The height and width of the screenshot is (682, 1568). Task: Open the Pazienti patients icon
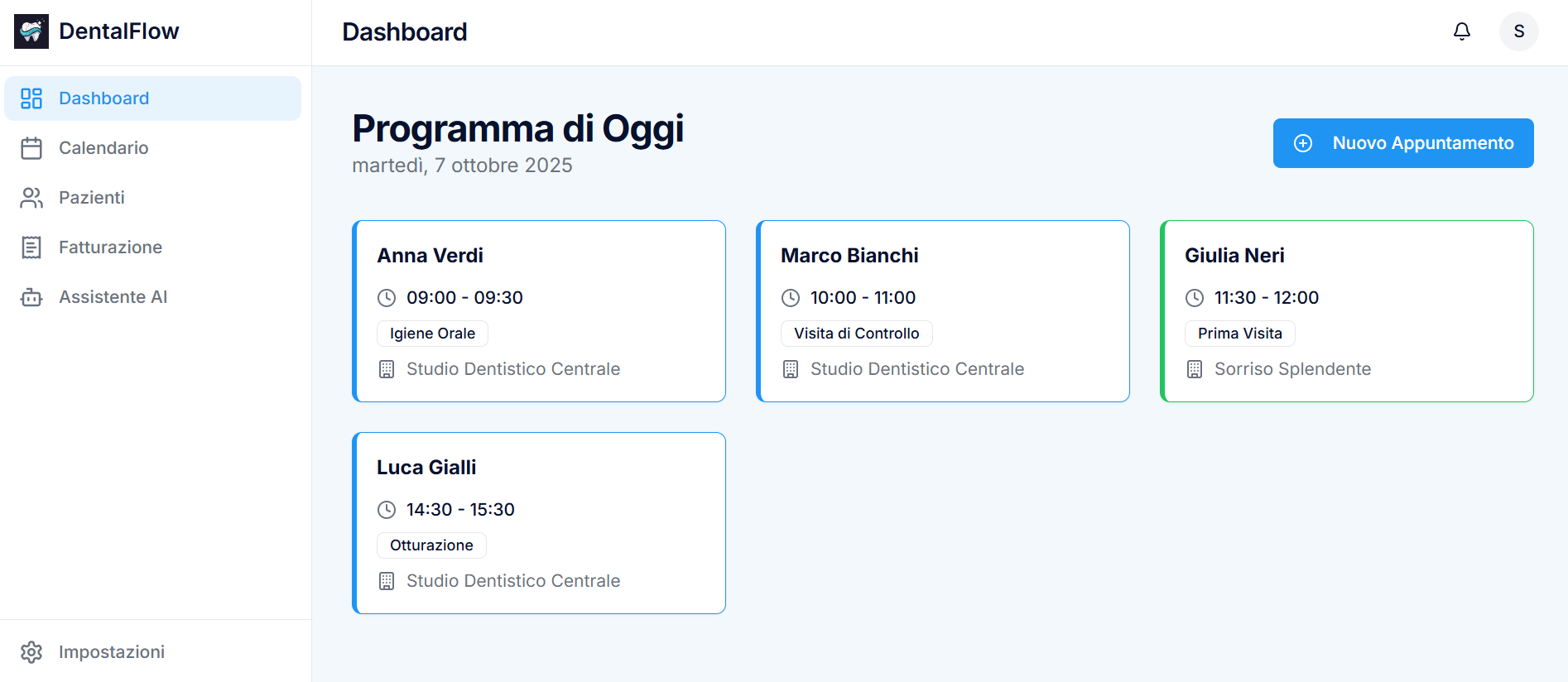tap(31, 197)
